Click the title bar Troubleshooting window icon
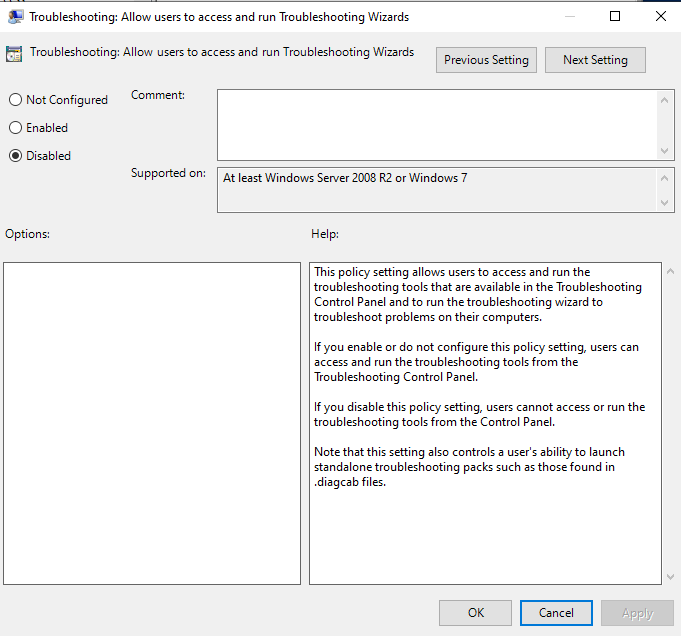 pos(15,17)
